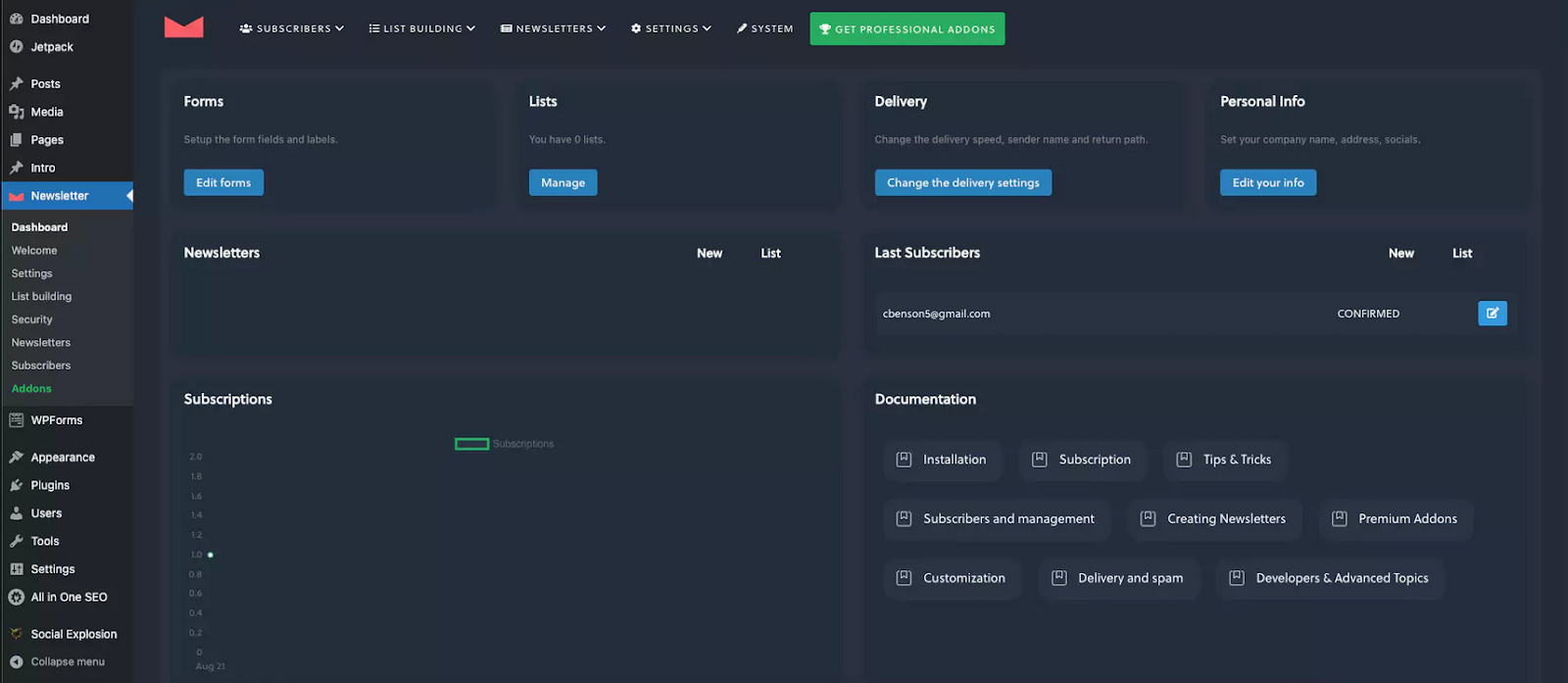The image size is (1568, 683).
Task: Open WPForms from the sidebar
Action: click(57, 420)
